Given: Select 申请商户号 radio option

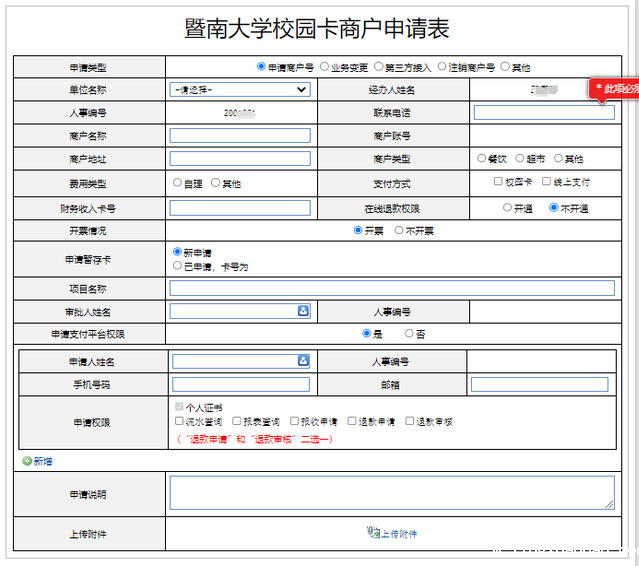Looking at the screenshot, I should [261, 66].
